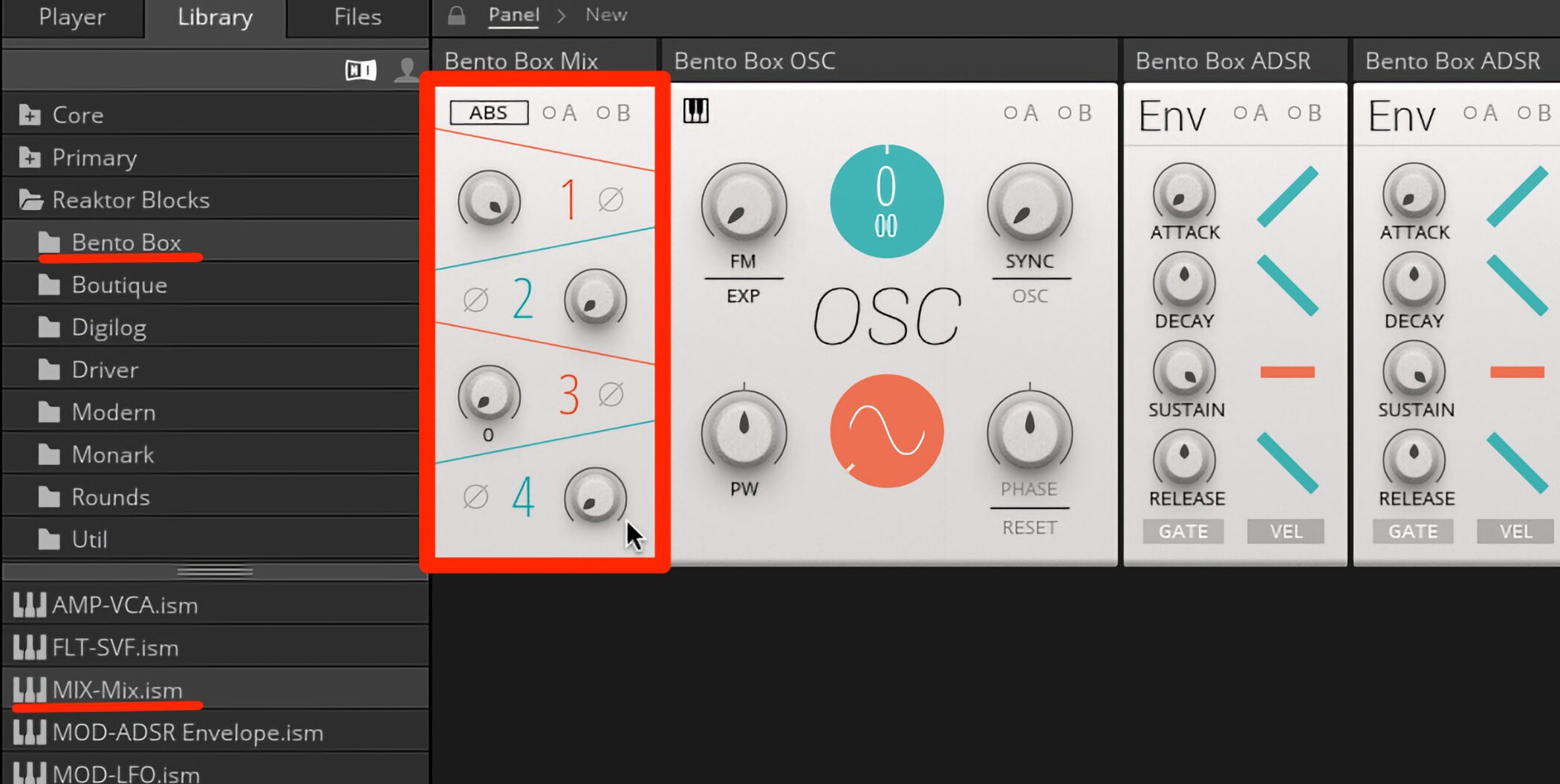The image size is (1560, 784).
Task: Toggle the phase invert icon on Mix channel 4
Action: coord(475,496)
